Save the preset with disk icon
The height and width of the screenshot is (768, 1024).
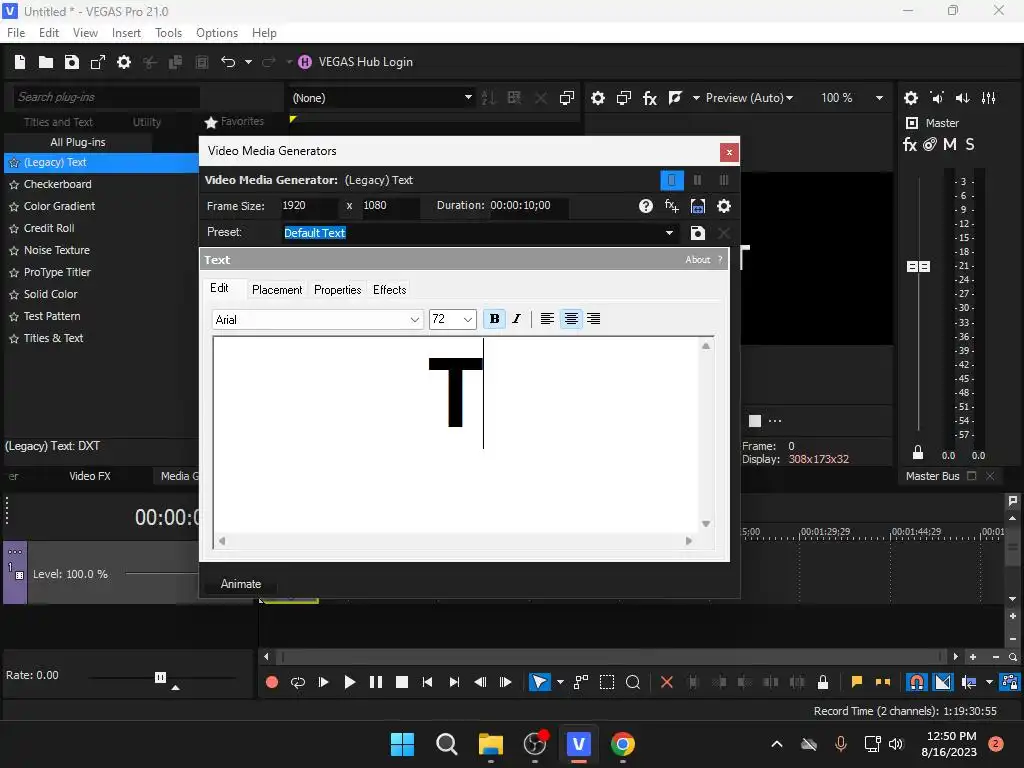697,233
